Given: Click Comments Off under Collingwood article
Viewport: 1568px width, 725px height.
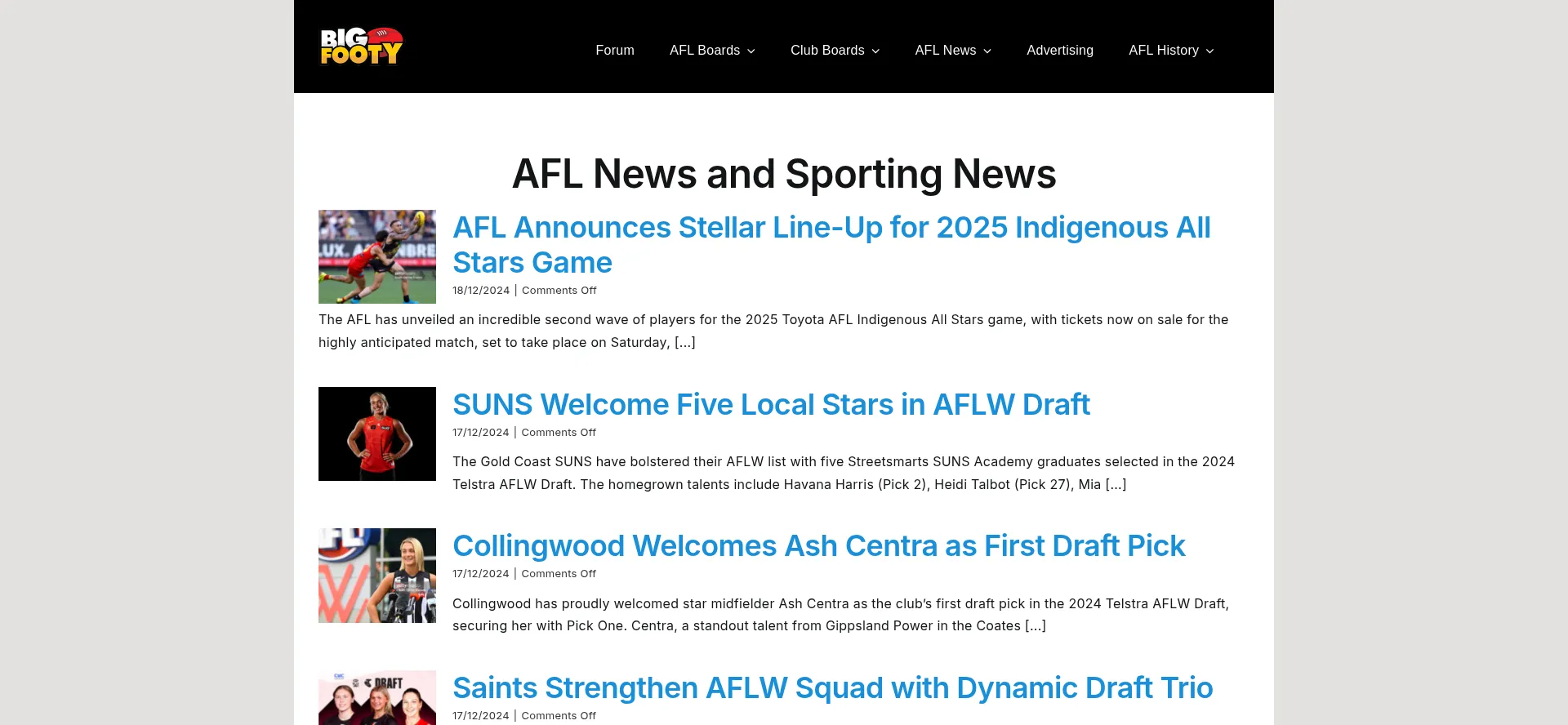Looking at the screenshot, I should click(559, 574).
